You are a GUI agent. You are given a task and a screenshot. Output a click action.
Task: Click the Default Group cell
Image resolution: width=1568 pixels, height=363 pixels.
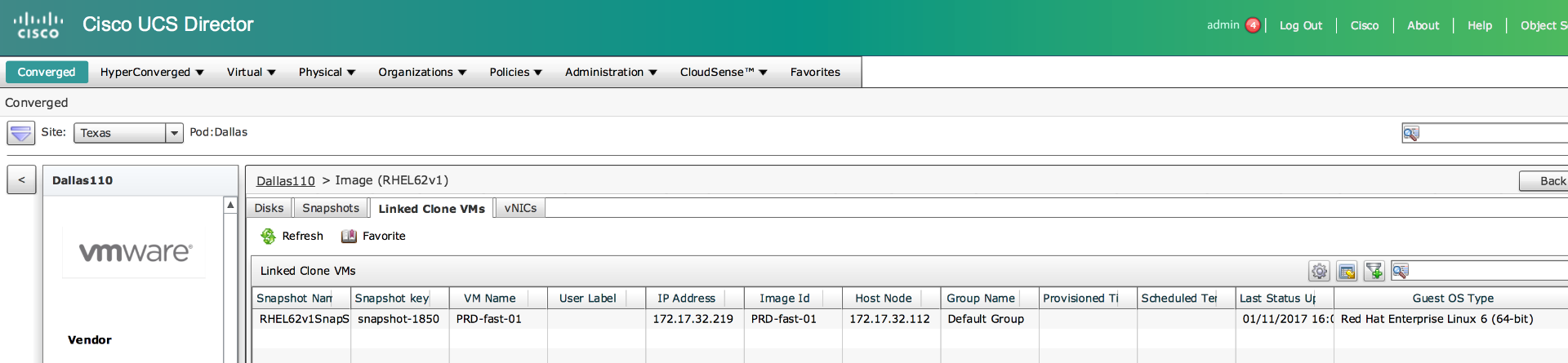(x=990, y=319)
